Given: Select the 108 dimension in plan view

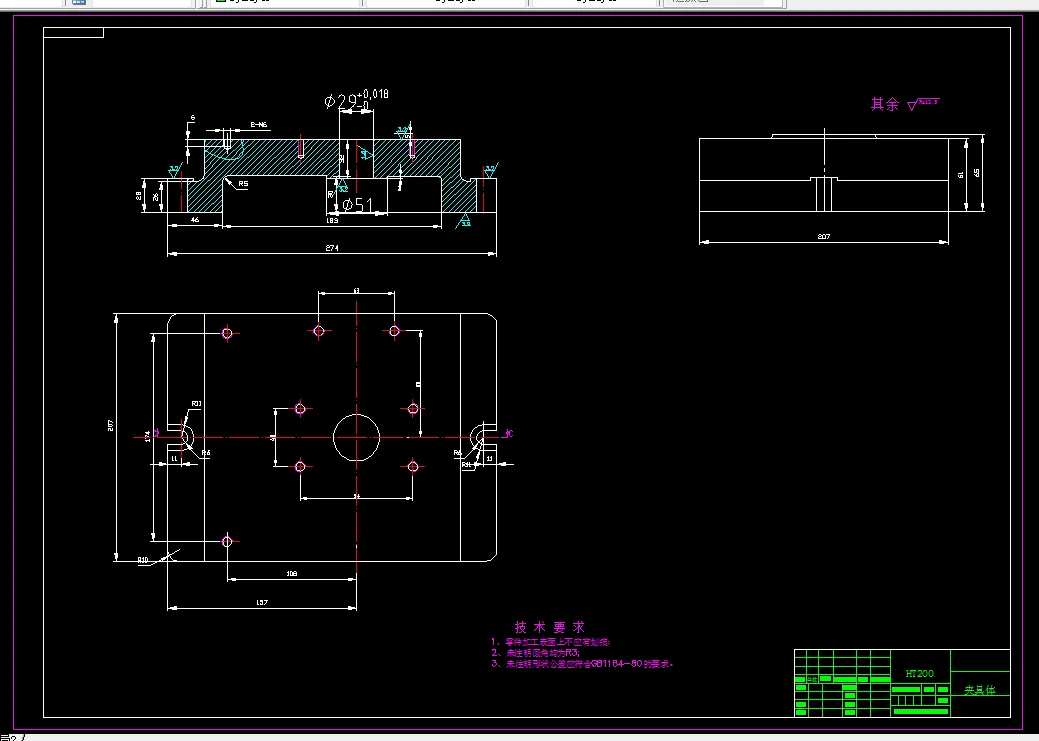Looking at the screenshot, I should 292,573.
